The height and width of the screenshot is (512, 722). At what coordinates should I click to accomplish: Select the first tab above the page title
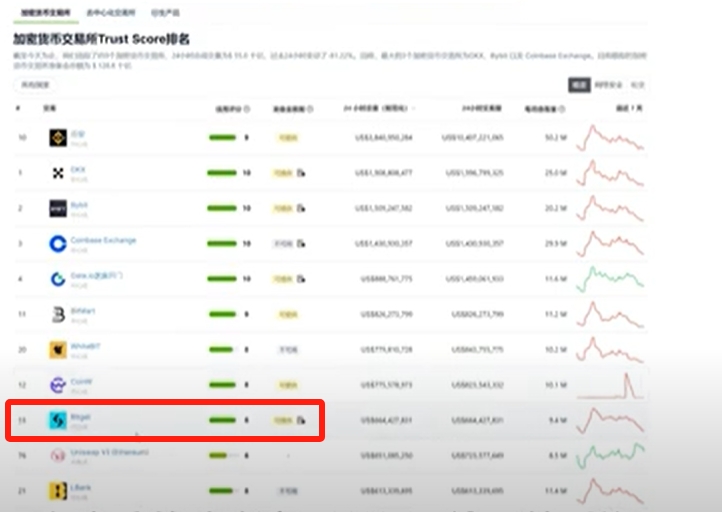[42, 12]
